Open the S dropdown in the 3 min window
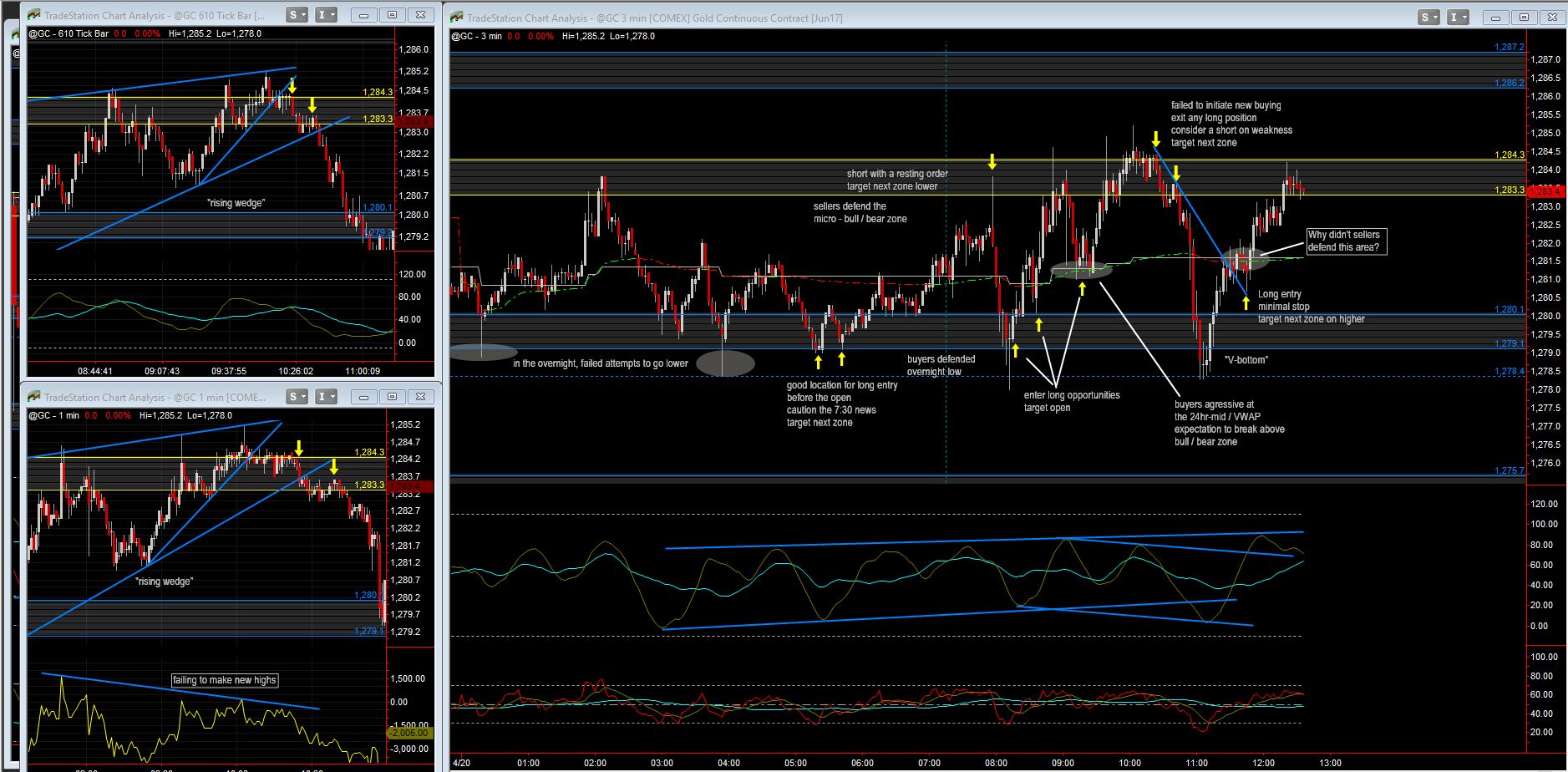 tap(1428, 18)
